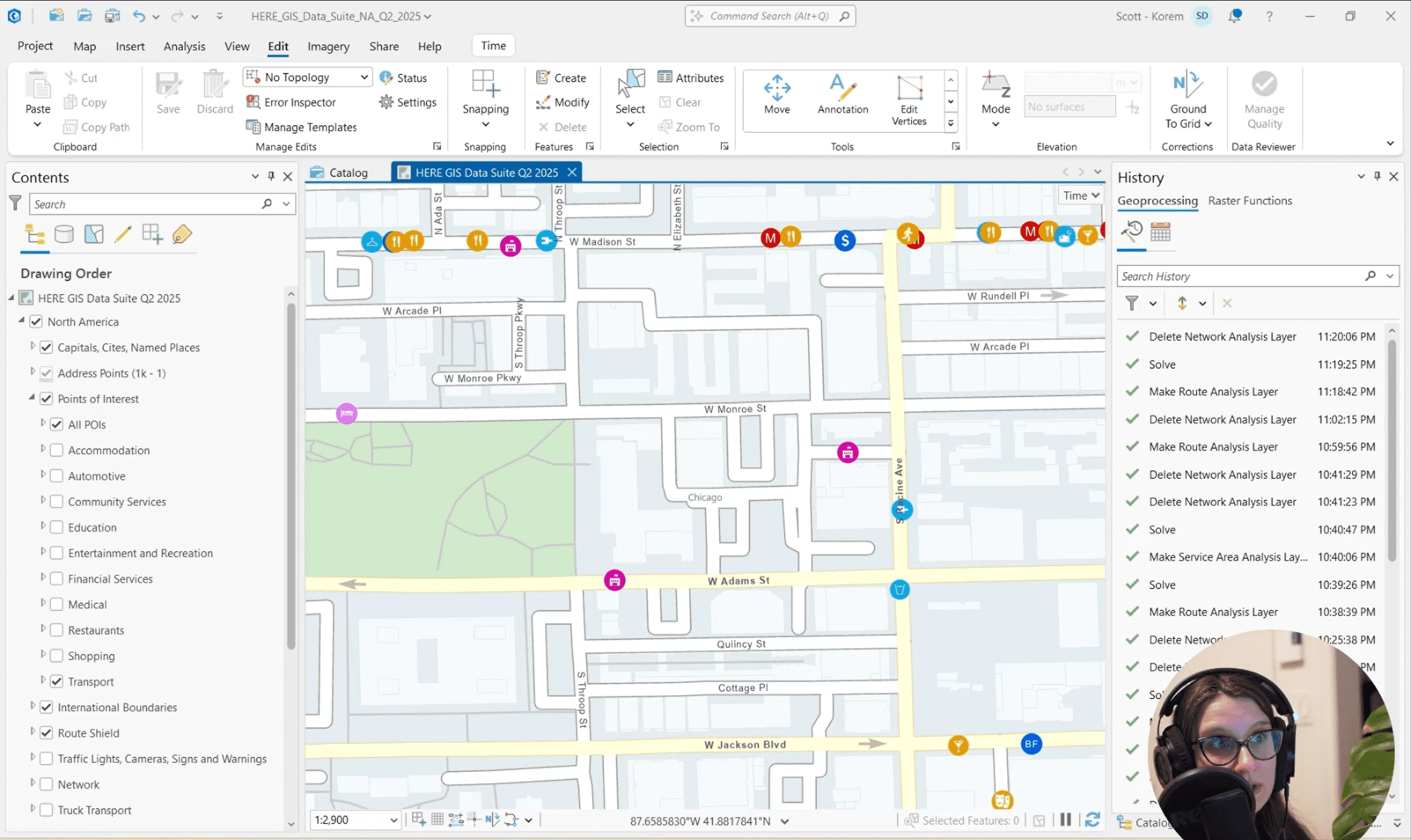Open the Analysis ribbon tab
1411x840 pixels.
[184, 46]
